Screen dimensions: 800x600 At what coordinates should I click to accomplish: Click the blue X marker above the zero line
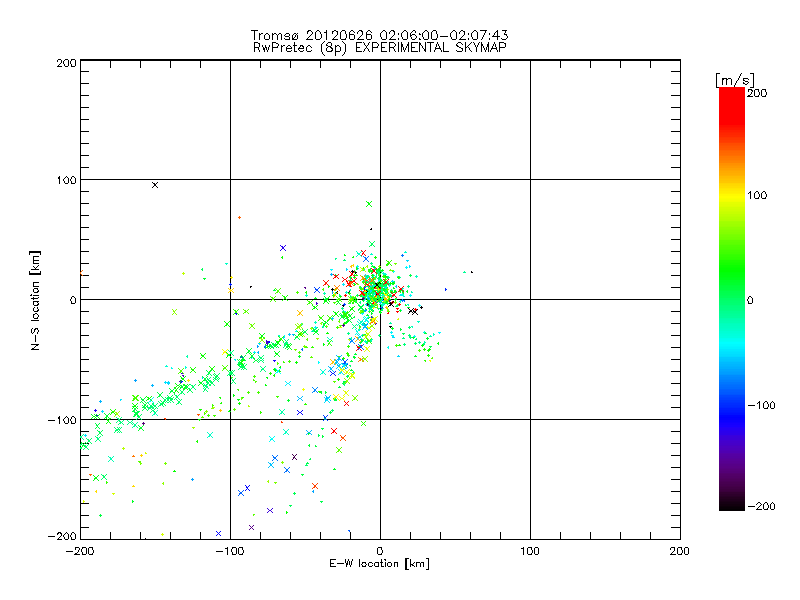(283, 247)
